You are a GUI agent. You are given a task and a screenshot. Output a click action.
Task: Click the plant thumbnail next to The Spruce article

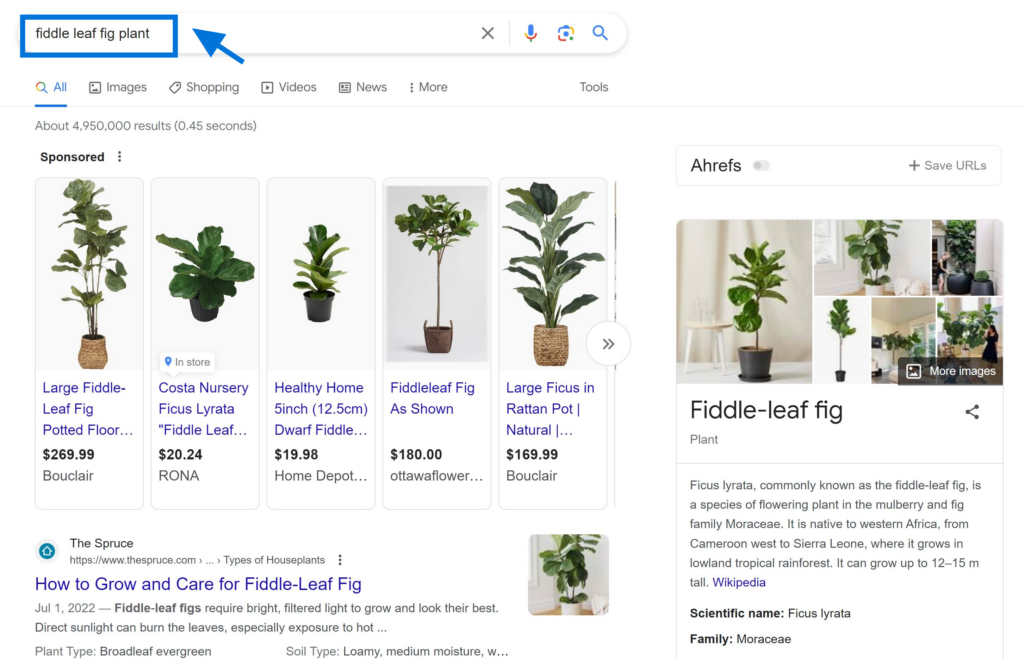pos(568,575)
